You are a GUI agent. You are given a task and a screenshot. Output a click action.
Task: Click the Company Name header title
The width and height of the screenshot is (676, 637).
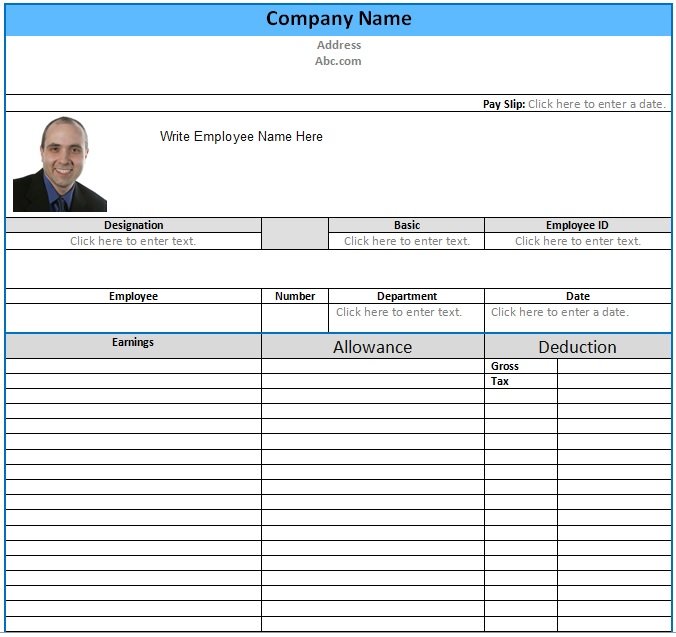click(338, 19)
